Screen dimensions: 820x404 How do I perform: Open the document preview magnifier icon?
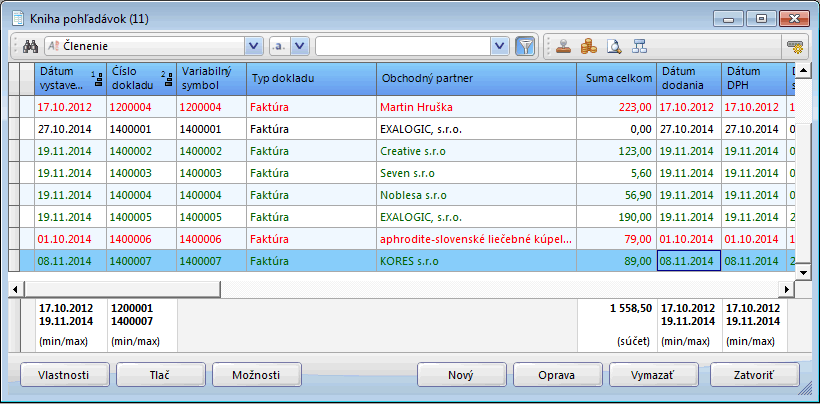pyautogui.click(x=614, y=46)
